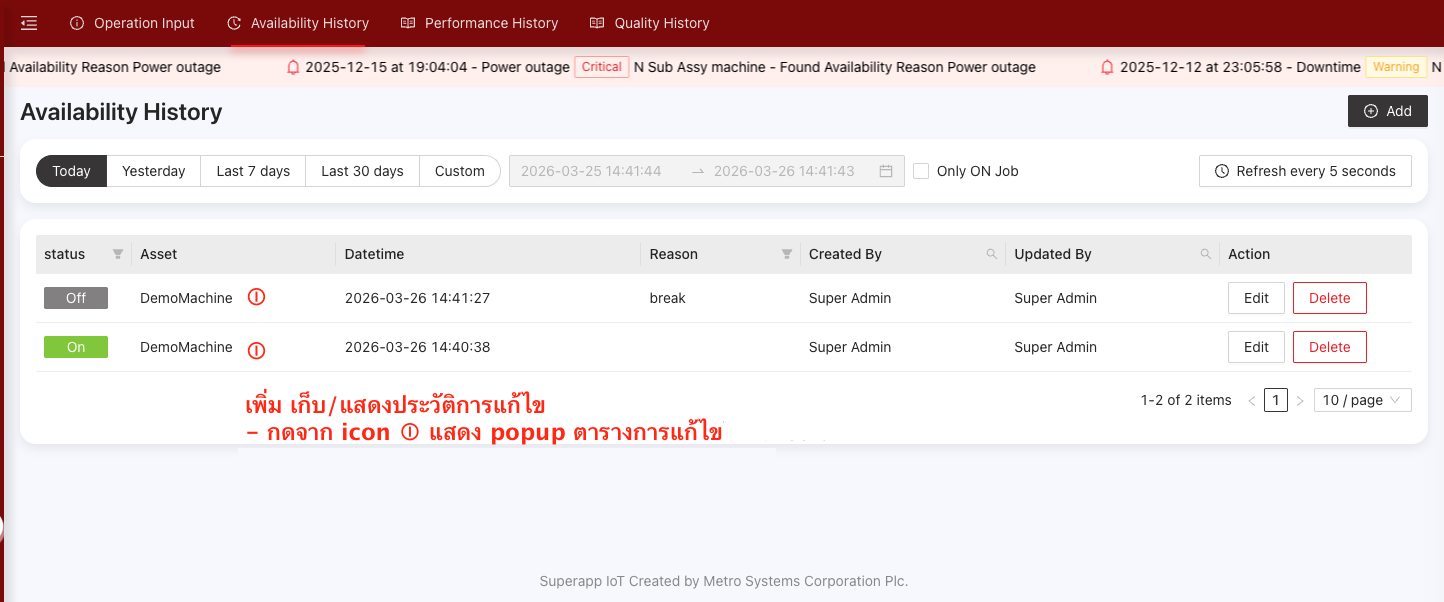This screenshot has height=602, width=1444.
Task: Expand the 10 / page size dropdown
Action: (x=1362, y=400)
